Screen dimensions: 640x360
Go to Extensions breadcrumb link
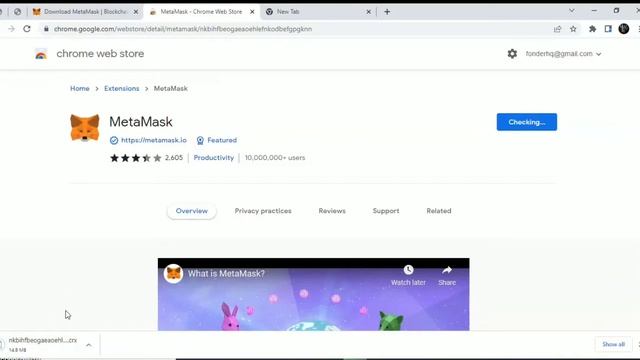122,89
